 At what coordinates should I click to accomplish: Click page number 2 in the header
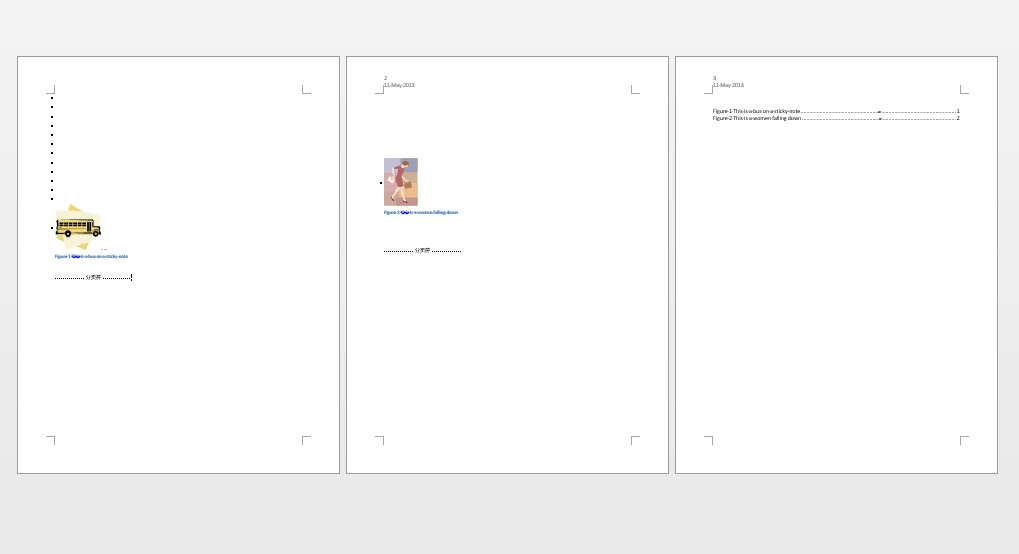(x=386, y=78)
